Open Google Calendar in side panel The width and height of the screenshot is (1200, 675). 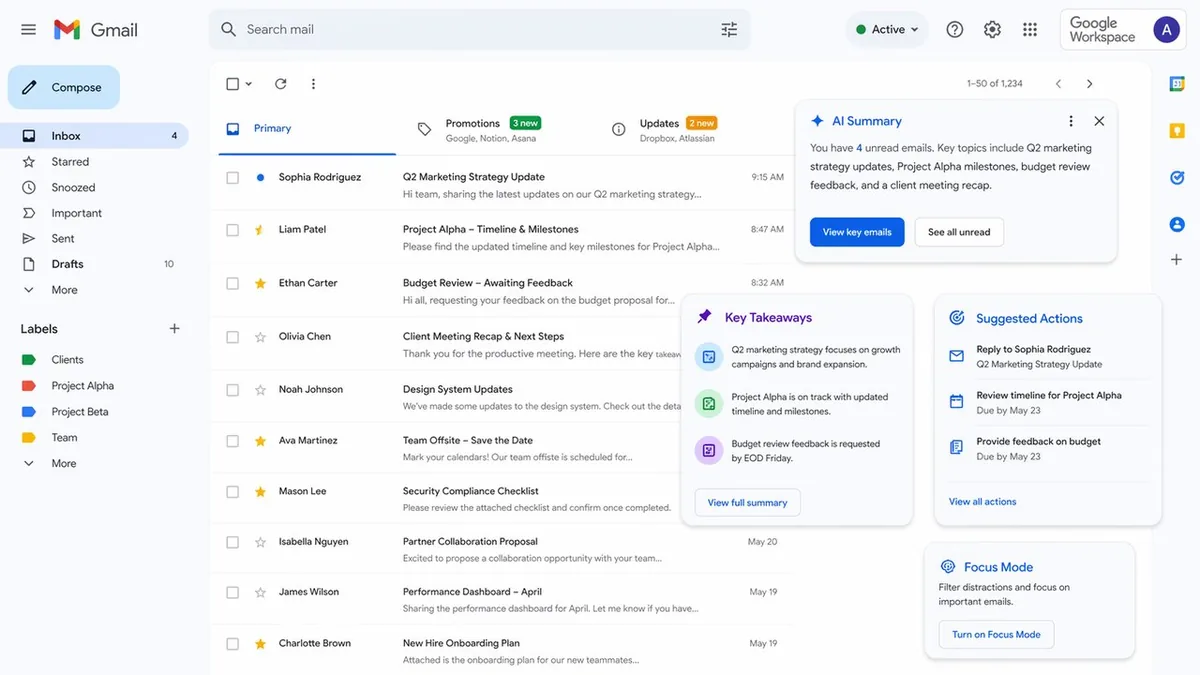pos(1177,84)
